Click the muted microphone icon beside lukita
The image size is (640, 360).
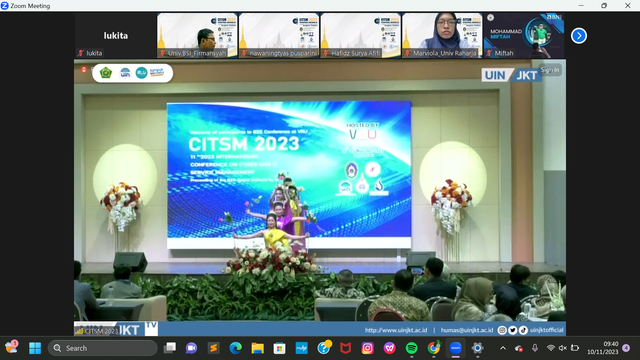point(80,53)
